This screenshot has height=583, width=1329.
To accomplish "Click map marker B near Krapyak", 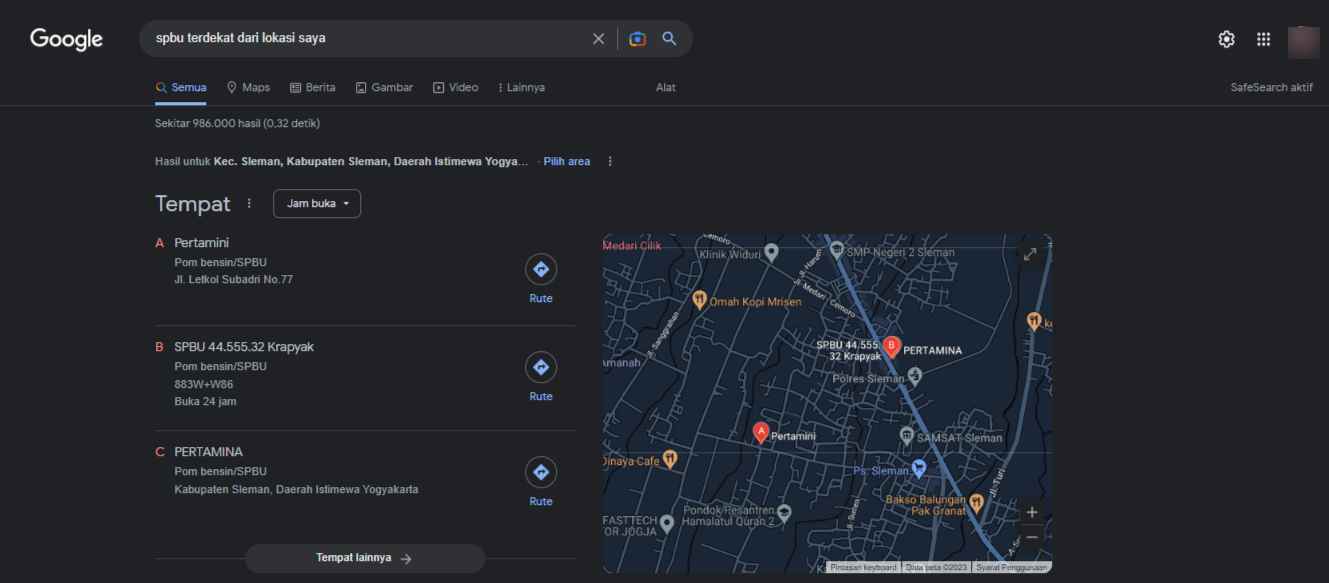I will click(893, 347).
